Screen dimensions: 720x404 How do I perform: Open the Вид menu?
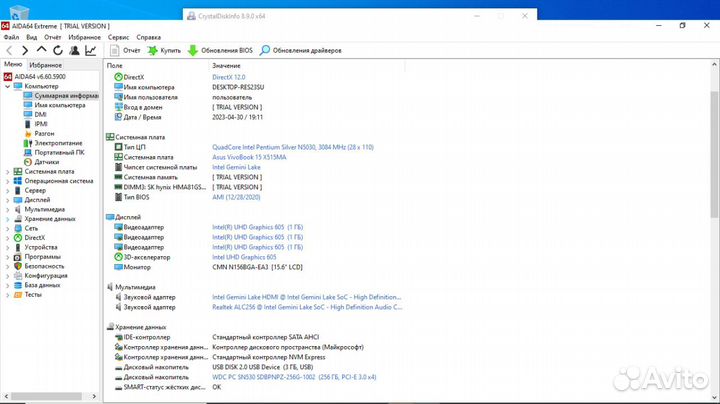tap(32, 37)
